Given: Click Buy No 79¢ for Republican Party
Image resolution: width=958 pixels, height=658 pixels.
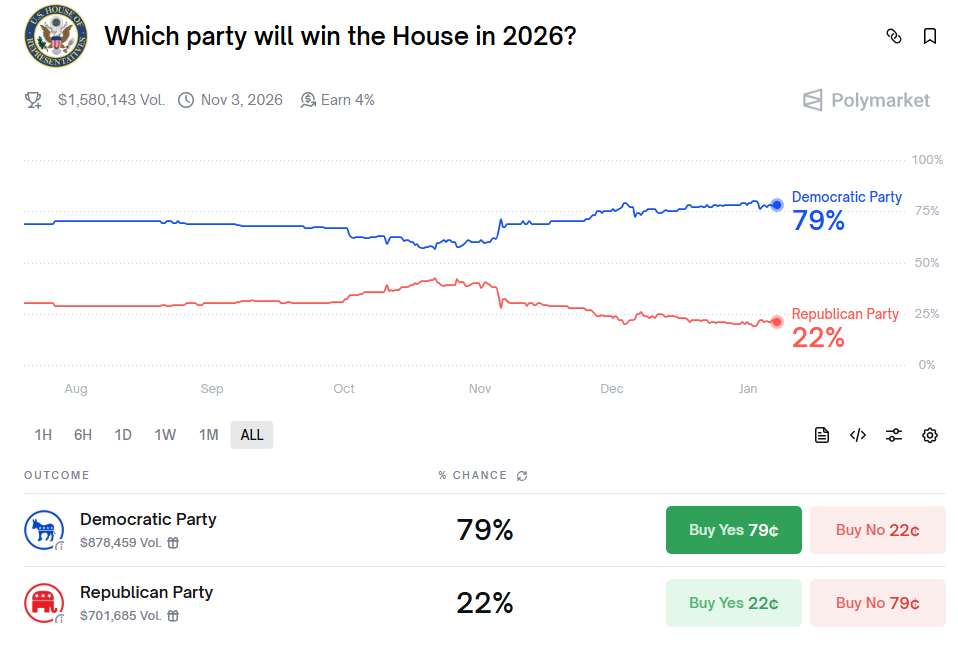Looking at the screenshot, I should click(877, 603).
